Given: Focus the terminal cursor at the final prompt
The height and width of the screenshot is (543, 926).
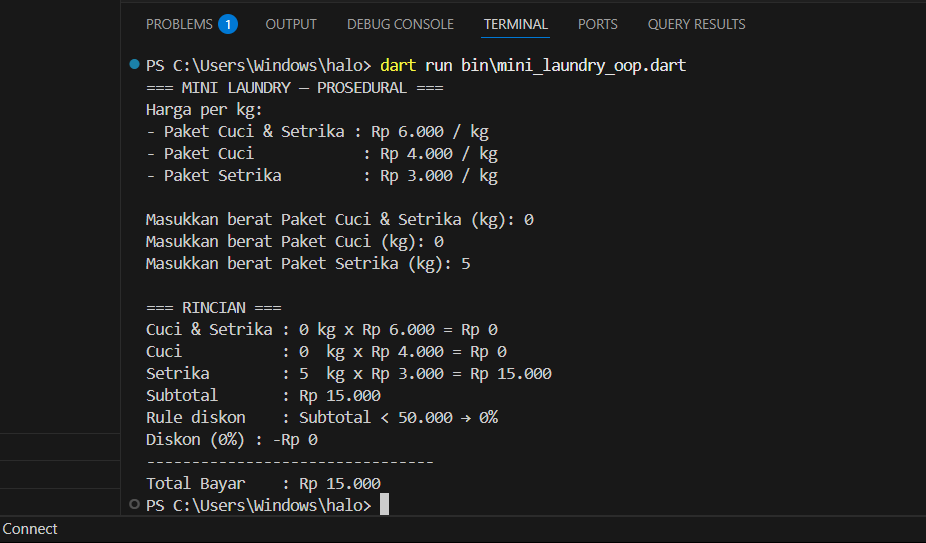Looking at the screenshot, I should 384,506.
